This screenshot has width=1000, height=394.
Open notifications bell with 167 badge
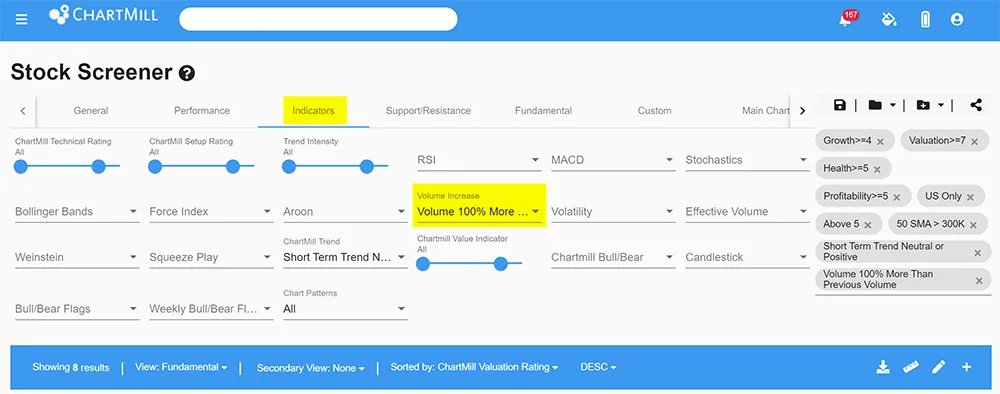pyautogui.click(x=846, y=19)
